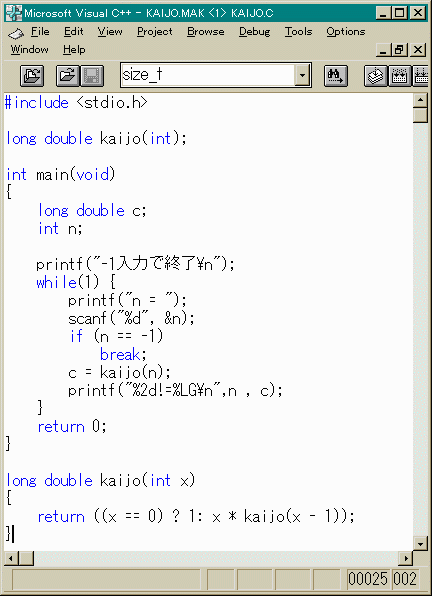The width and height of the screenshot is (432, 596).
Task: Click the Find Next binoculars icon
Action: pyautogui.click(x=335, y=75)
